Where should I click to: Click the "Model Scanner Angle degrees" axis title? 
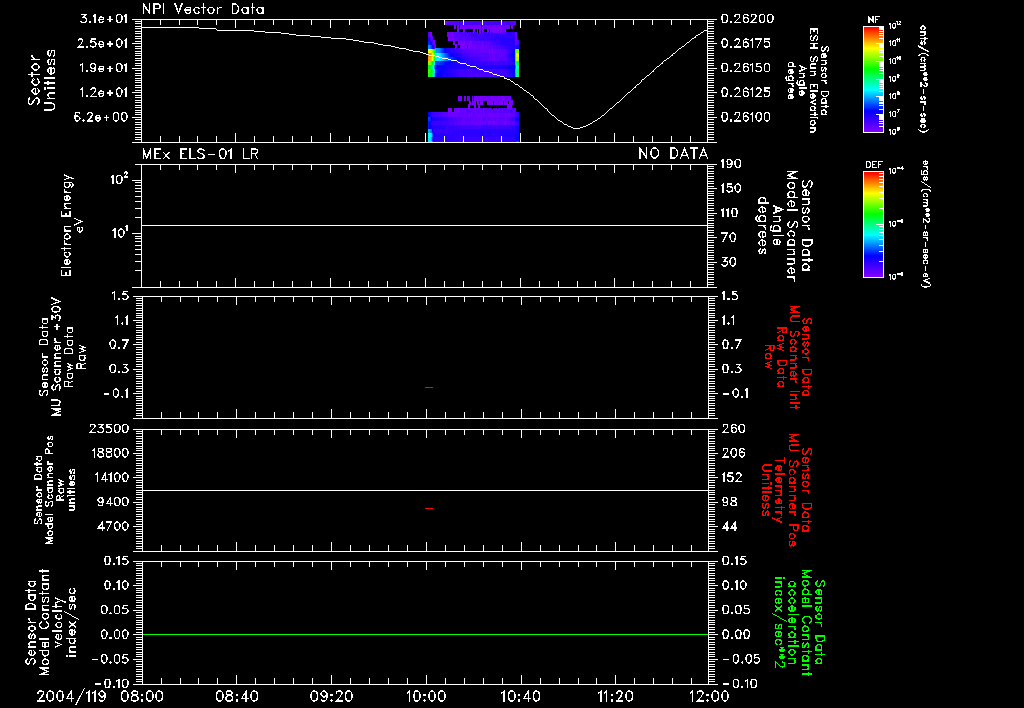pyautogui.click(x=784, y=226)
